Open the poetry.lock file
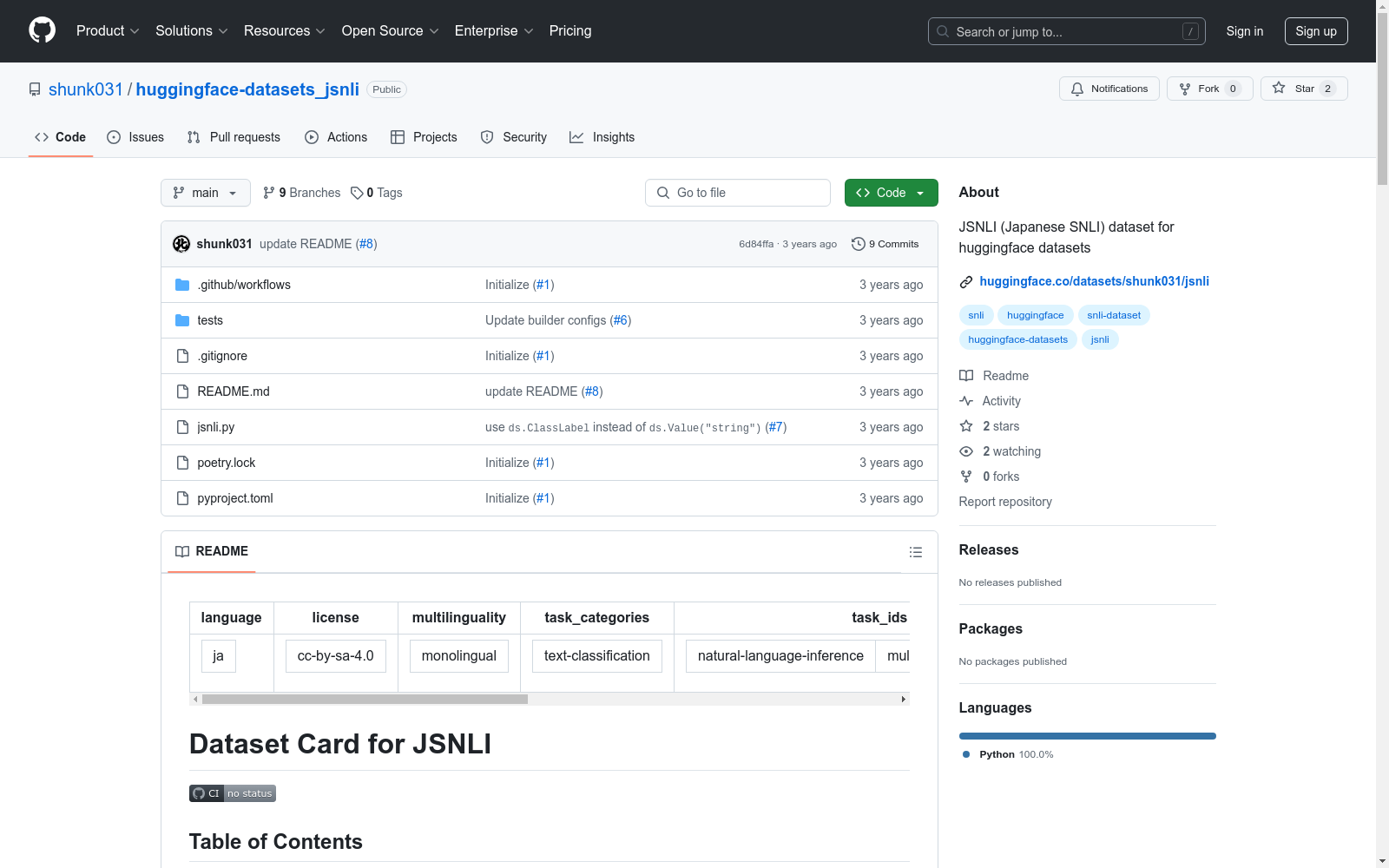1389x868 pixels. point(227,463)
